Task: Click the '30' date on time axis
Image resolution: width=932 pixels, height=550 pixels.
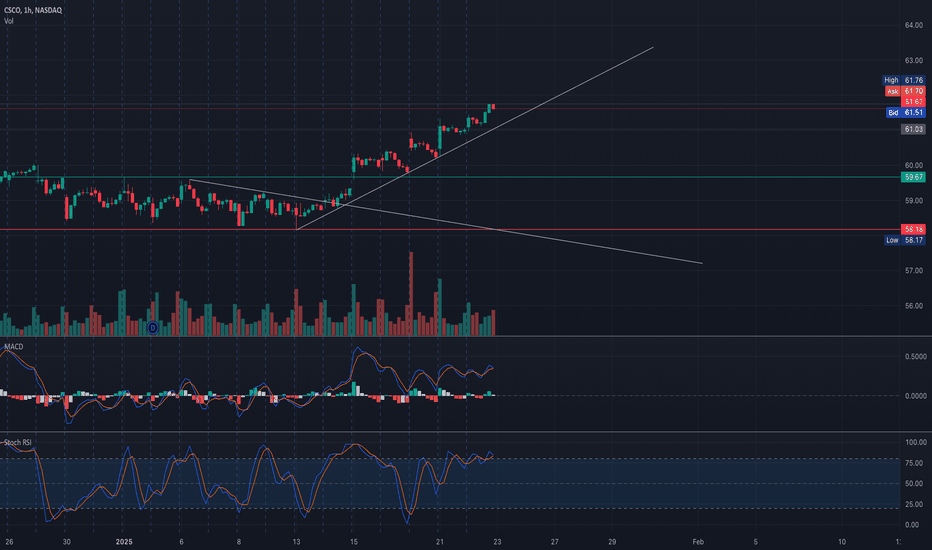Action: 67,542
